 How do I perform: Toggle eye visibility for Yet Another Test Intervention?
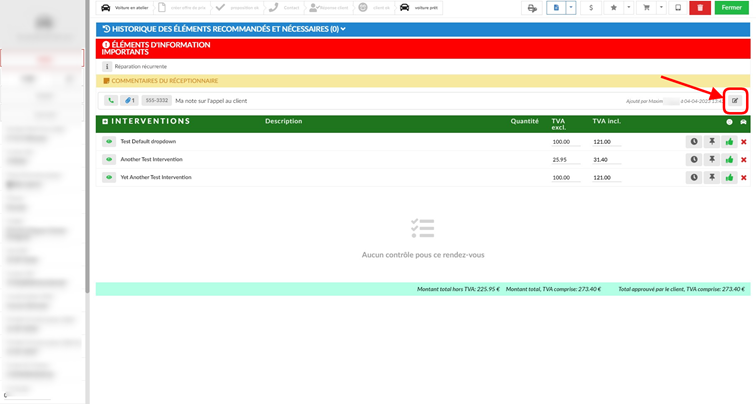(x=109, y=177)
